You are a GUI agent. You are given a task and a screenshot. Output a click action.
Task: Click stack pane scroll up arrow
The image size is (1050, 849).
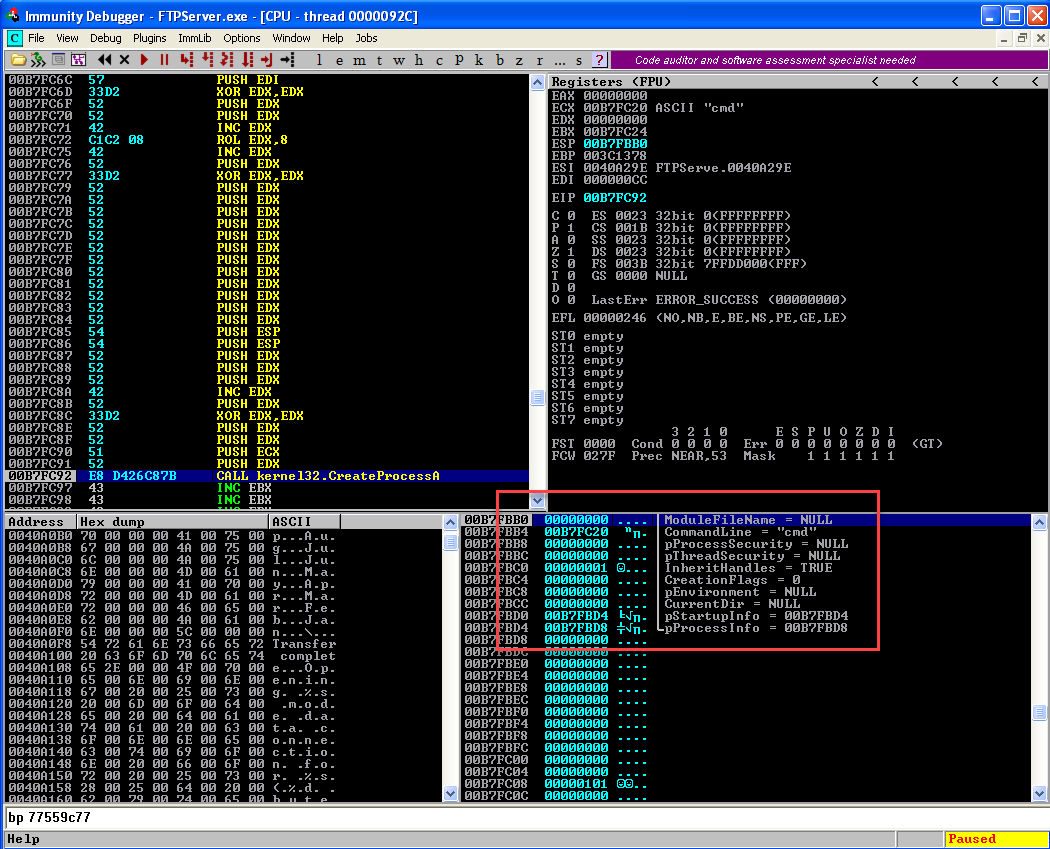tap(1039, 522)
